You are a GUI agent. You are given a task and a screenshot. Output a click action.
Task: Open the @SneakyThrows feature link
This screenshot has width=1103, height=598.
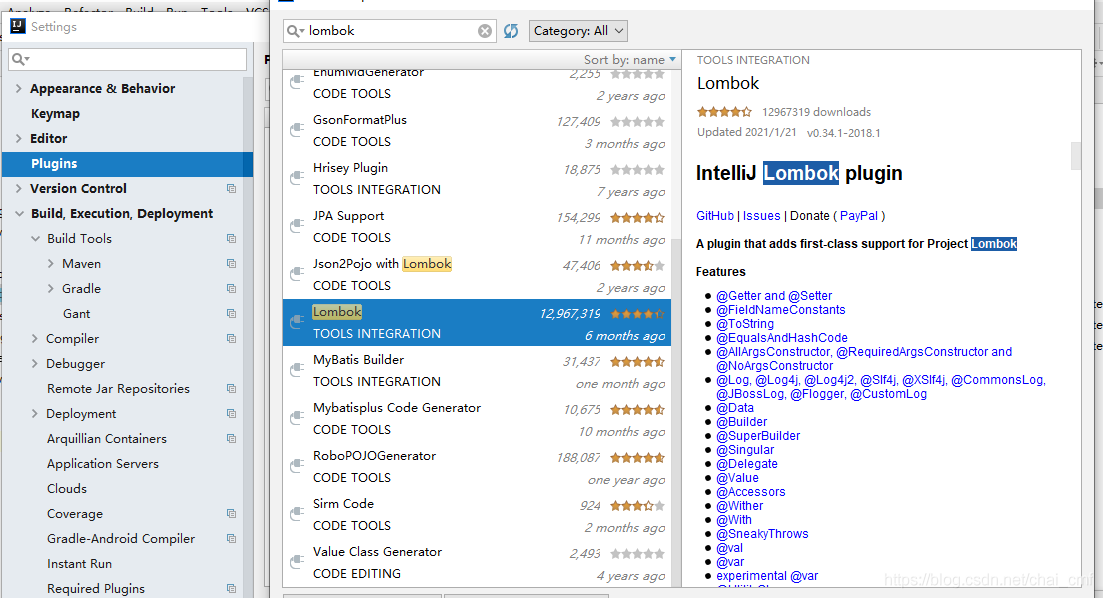(x=763, y=534)
